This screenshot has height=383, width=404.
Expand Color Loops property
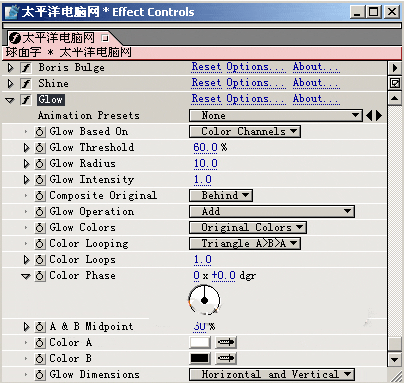pyautogui.click(x=26, y=260)
